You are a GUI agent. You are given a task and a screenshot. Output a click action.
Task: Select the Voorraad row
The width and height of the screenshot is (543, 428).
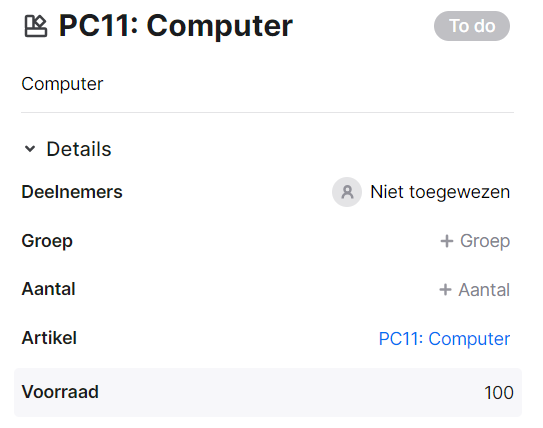coord(268,392)
